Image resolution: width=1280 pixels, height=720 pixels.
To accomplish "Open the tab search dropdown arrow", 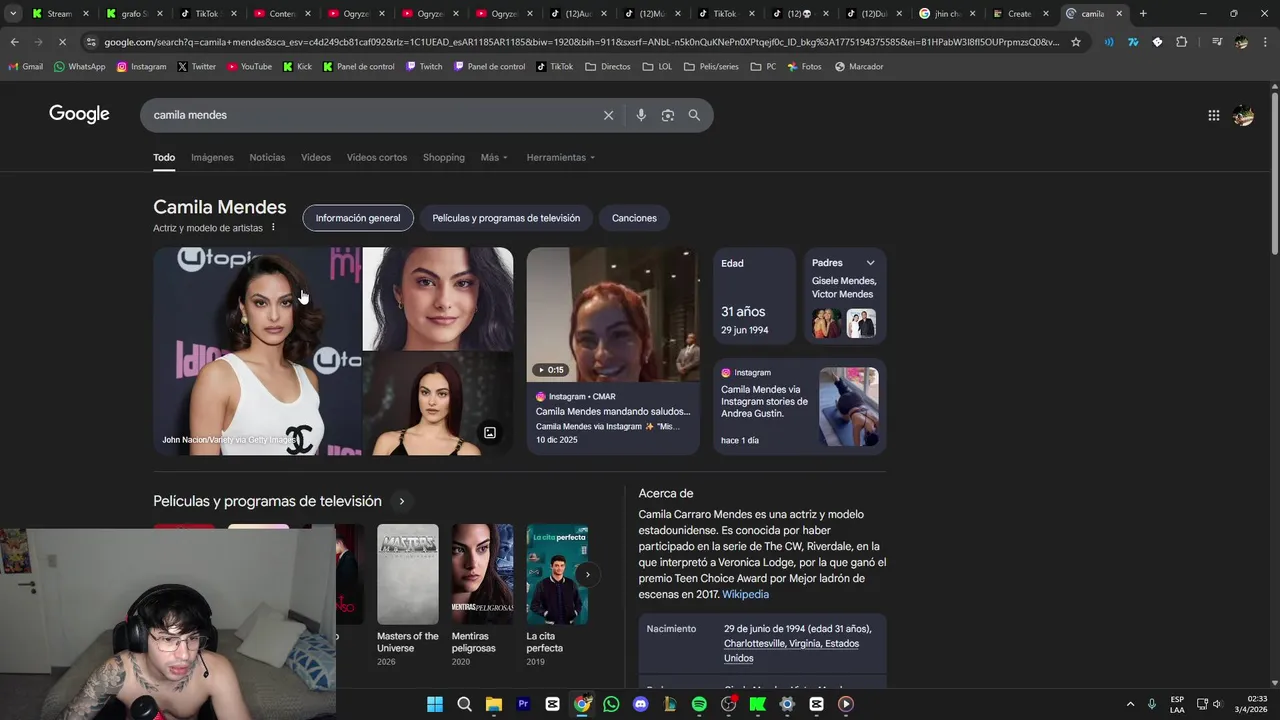I will click(x=12, y=14).
